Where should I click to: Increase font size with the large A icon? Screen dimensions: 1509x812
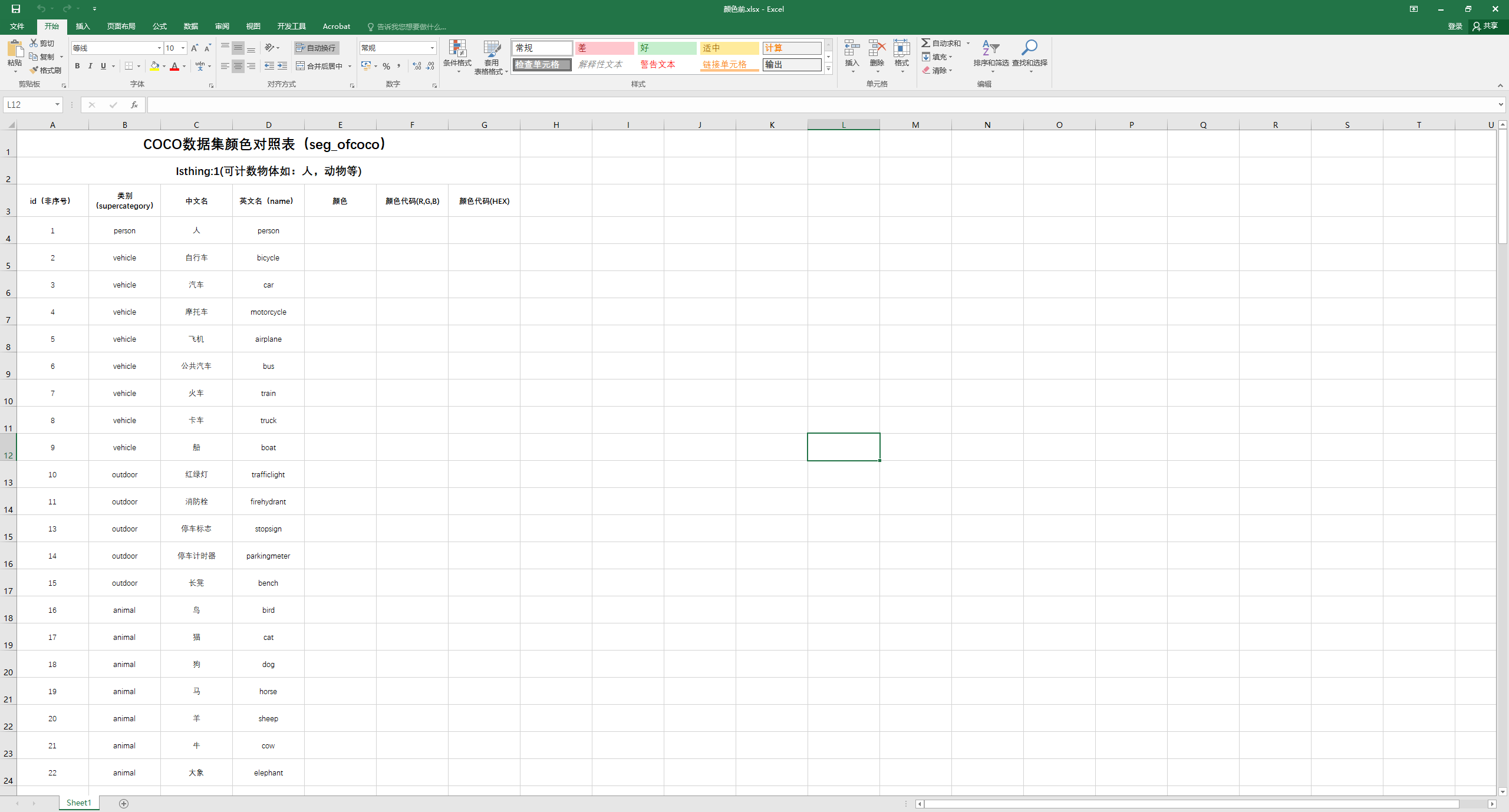pos(194,48)
